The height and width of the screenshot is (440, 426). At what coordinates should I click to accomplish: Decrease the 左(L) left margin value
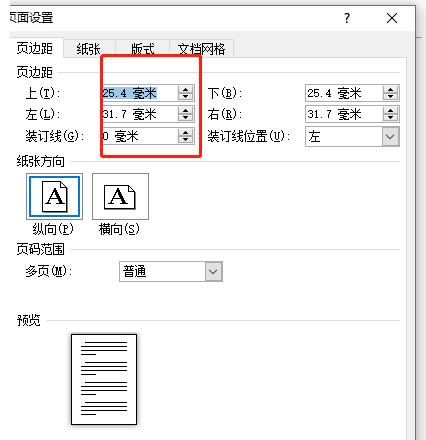click(186, 118)
